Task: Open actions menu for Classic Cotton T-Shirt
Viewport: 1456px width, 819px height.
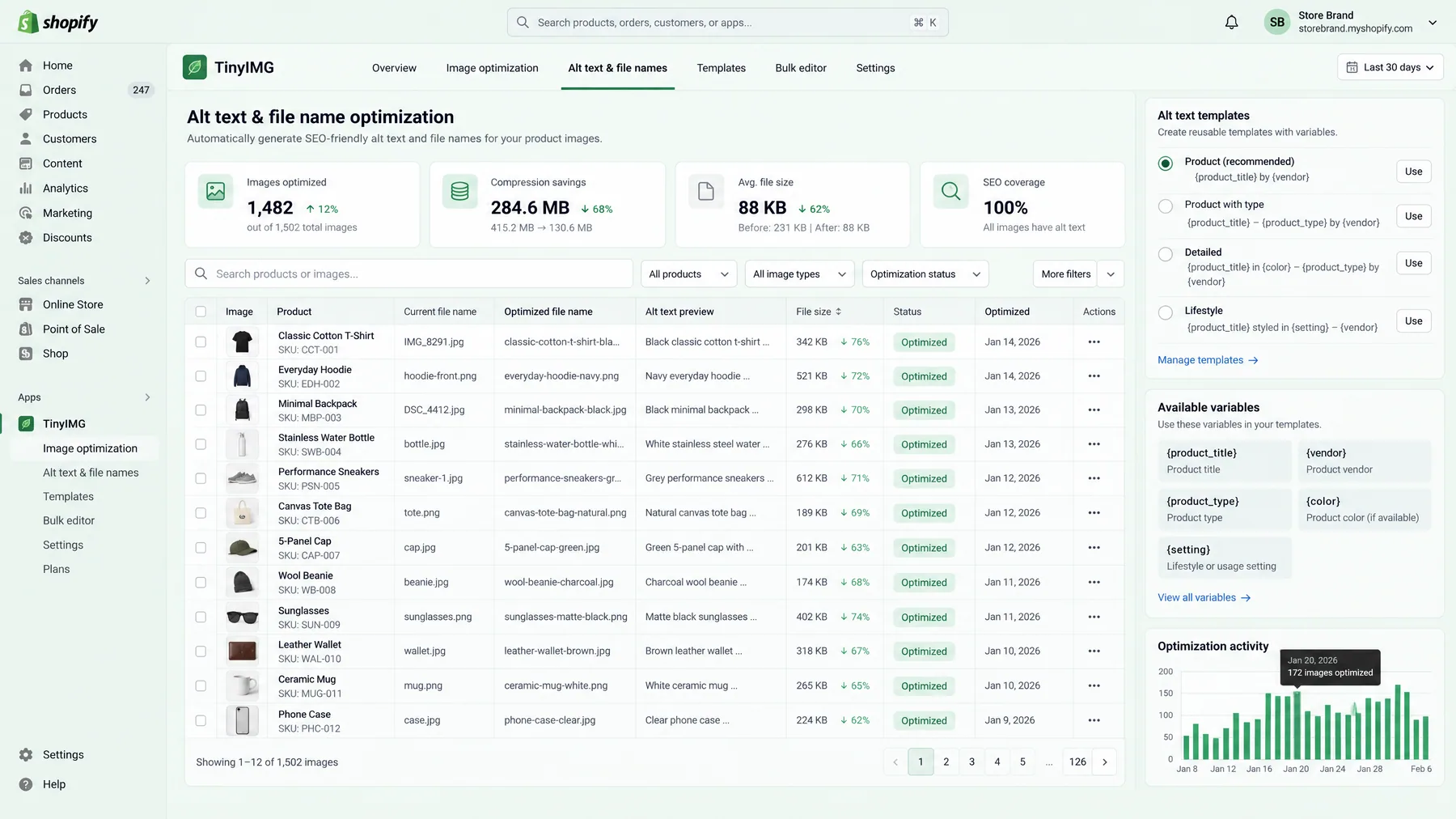Action: pyautogui.click(x=1094, y=342)
